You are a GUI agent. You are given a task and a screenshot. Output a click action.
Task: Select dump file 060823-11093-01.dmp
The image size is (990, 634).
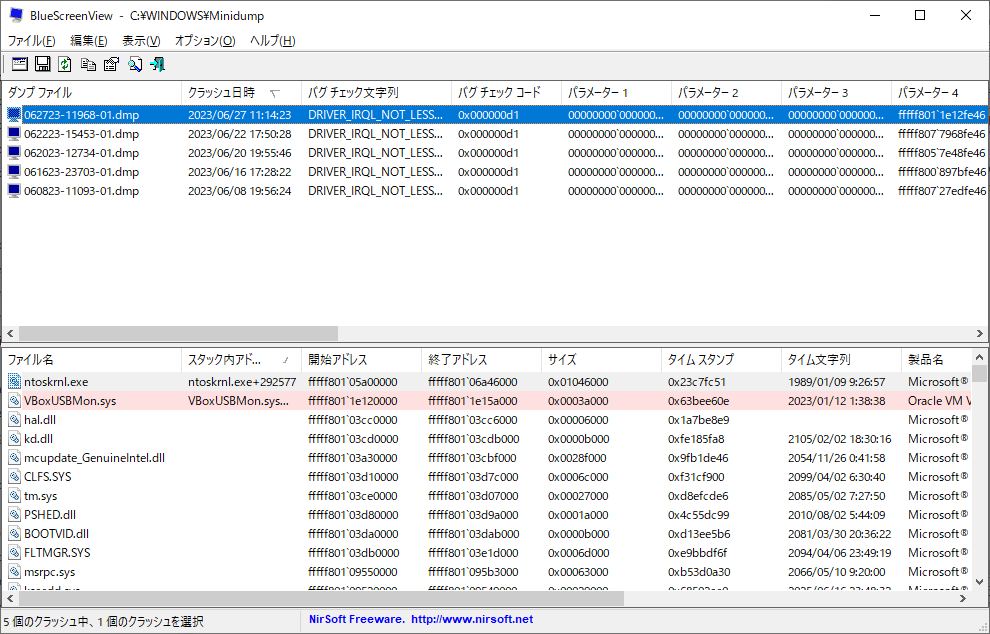click(81, 191)
